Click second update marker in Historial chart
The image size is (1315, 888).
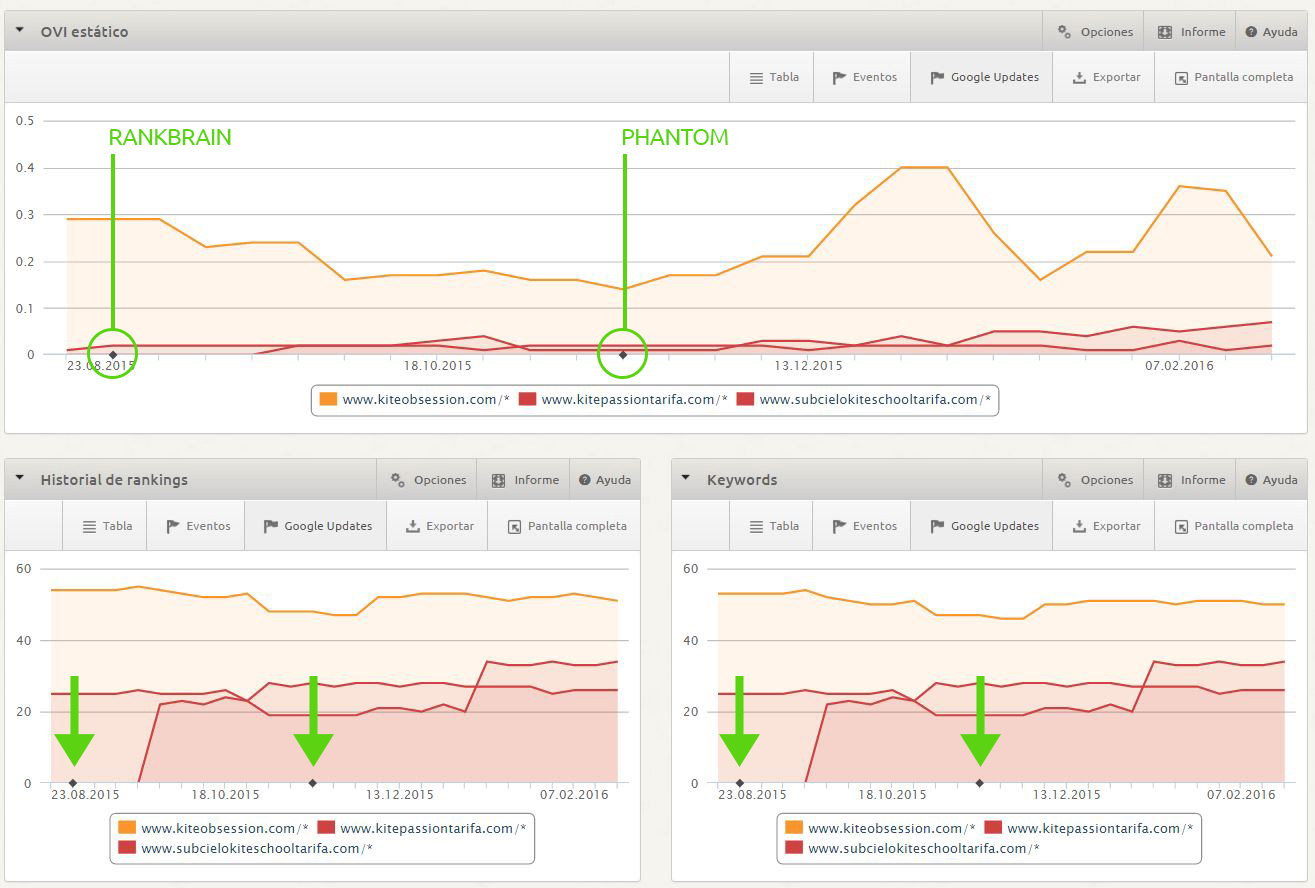tap(312, 782)
